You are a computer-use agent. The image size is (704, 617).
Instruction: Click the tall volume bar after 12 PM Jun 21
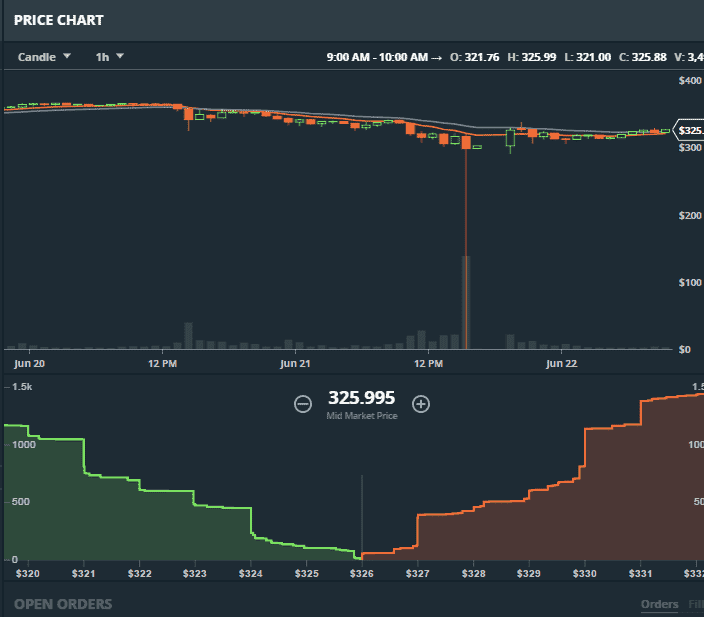[x=466, y=302]
